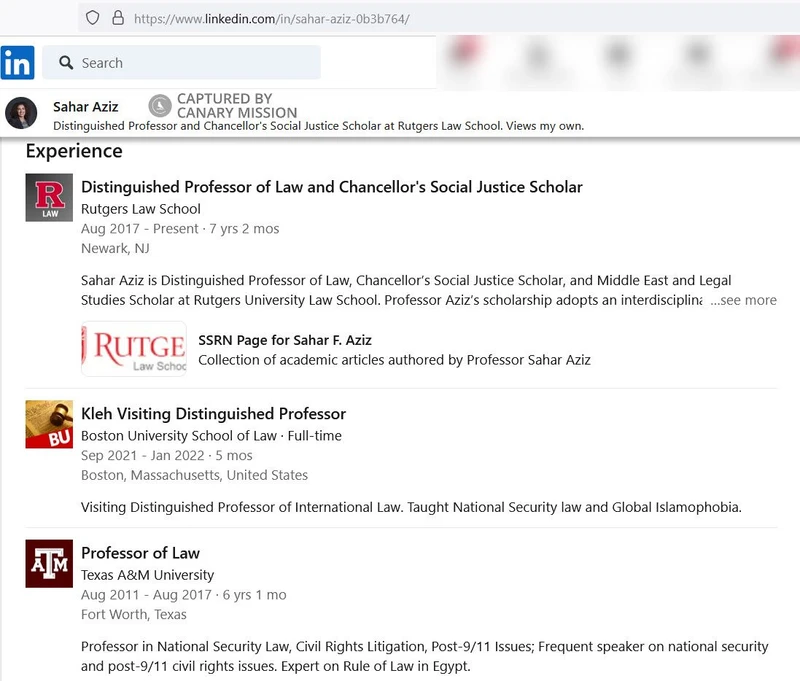Viewport: 800px width, 681px height.
Task: Click the profile headline 'Views my own' text
Action: click(x=545, y=126)
